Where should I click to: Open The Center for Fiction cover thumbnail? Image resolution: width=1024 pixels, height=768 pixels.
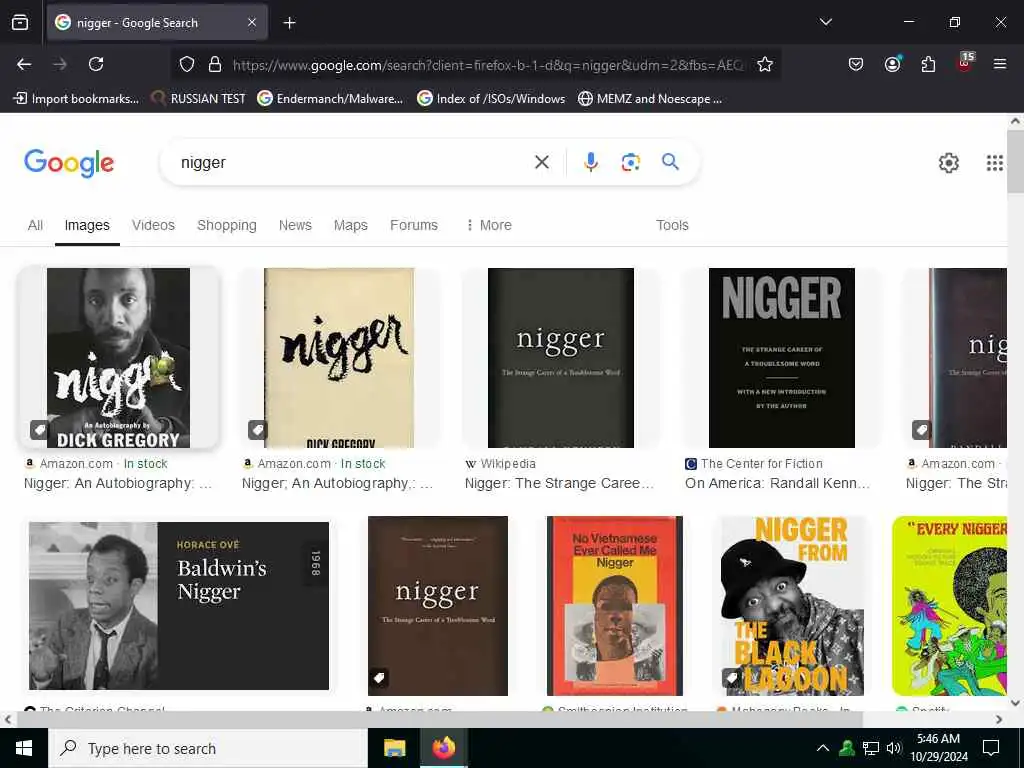[782, 357]
